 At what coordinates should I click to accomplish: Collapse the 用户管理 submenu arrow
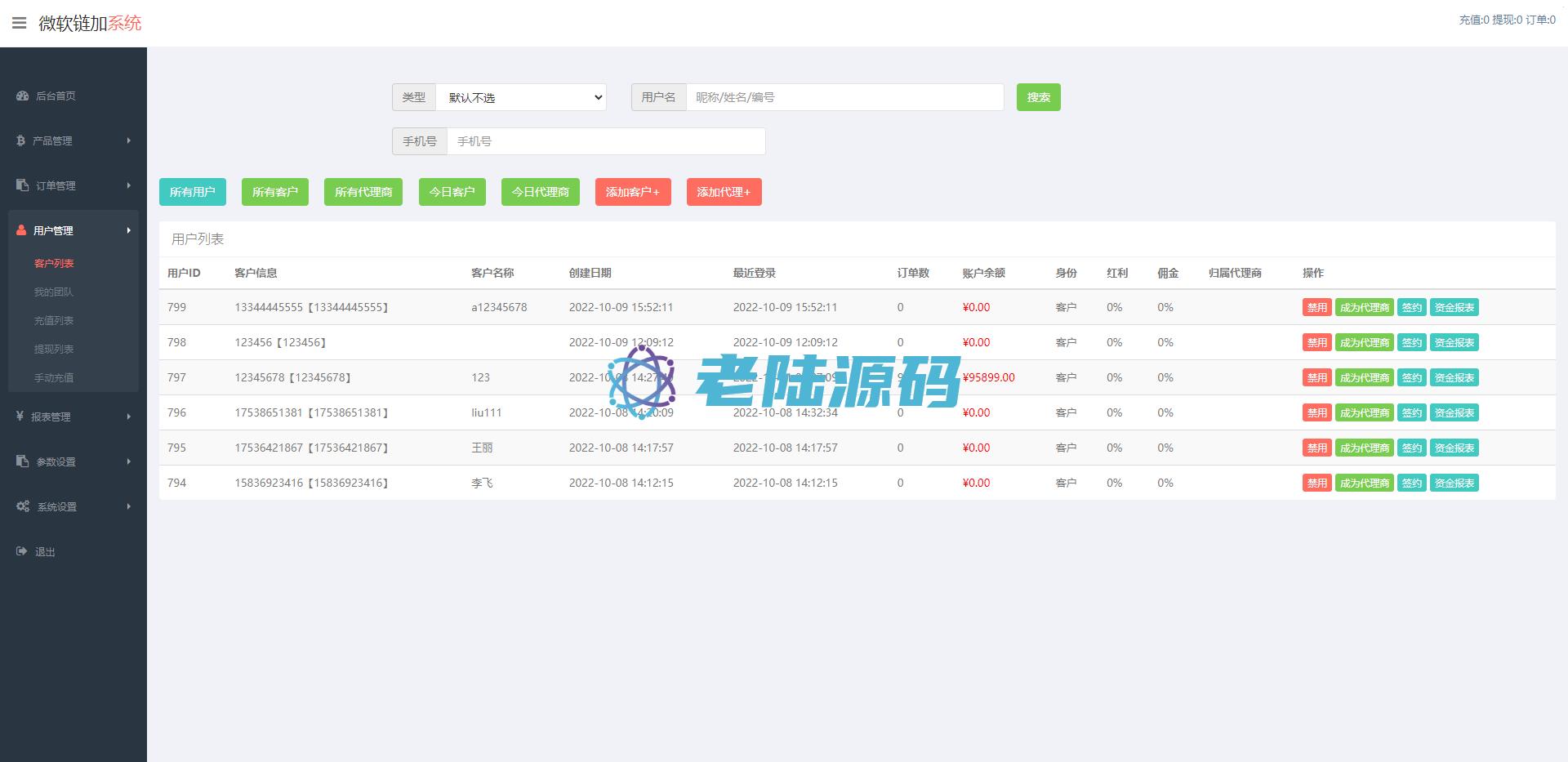pyautogui.click(x=129, y=230)
